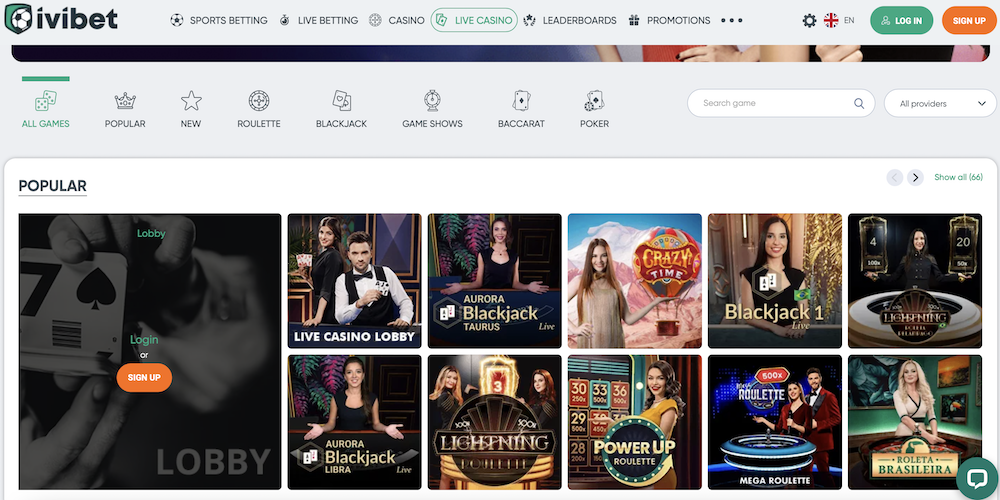The height and width of the screenshot is (500, 1000).
Task: Open settings gear icon in header
Action: (809, 20)
